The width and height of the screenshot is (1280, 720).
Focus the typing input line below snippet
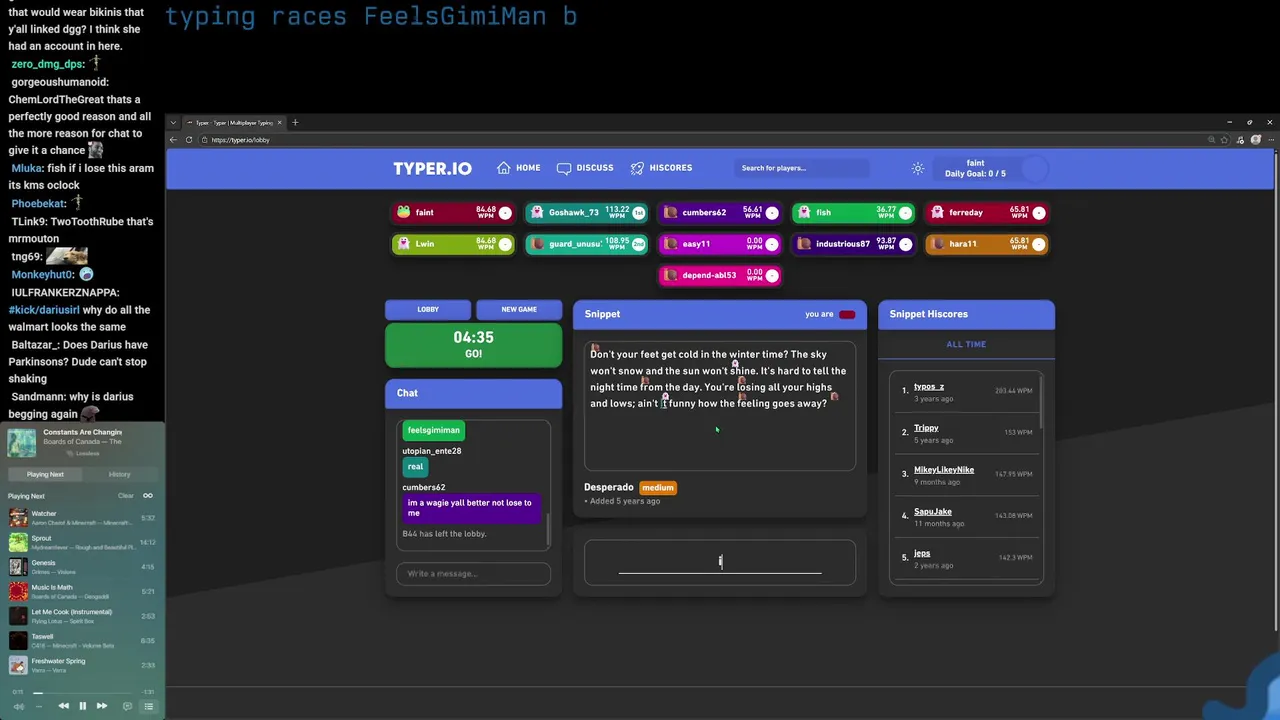720,562
